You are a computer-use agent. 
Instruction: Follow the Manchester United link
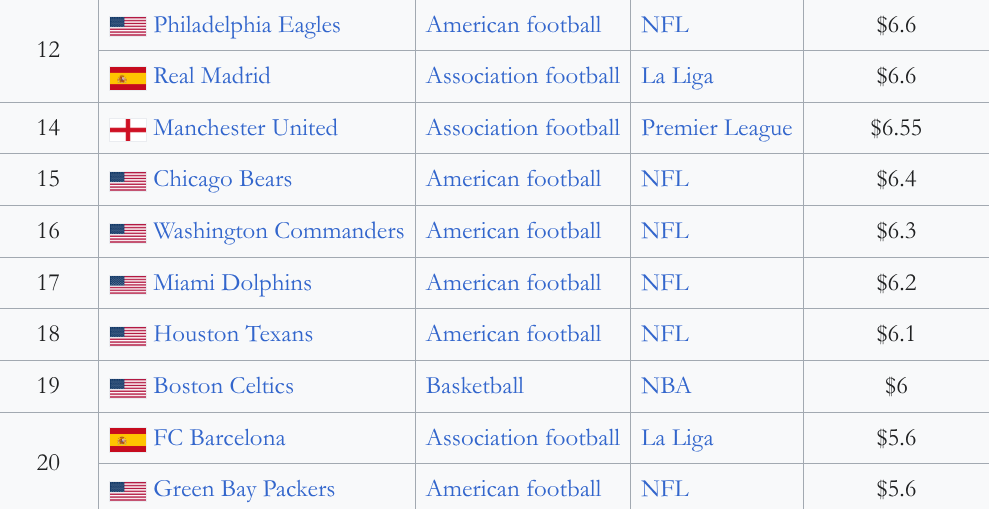pos(245,128)
